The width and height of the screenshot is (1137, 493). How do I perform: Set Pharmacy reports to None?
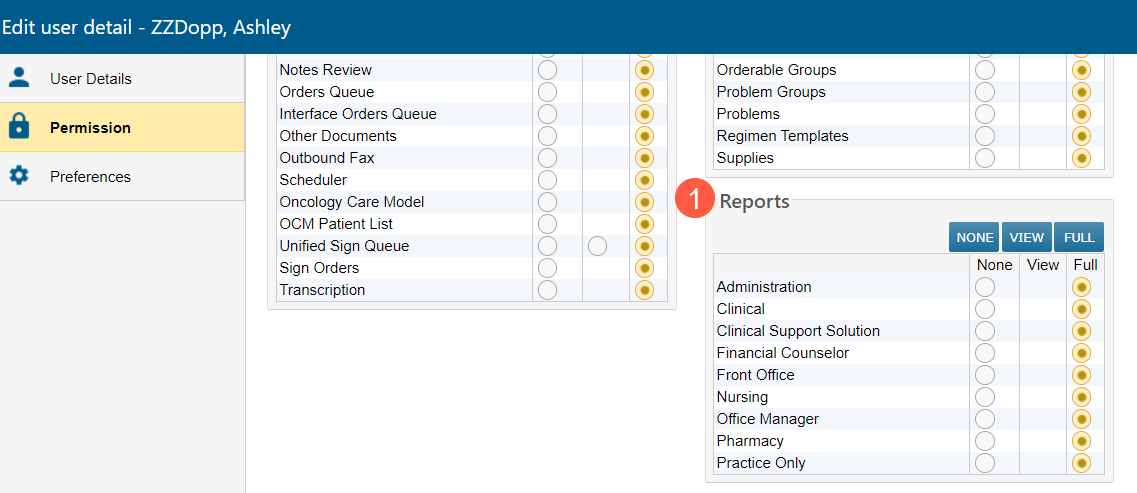point(985,441)
